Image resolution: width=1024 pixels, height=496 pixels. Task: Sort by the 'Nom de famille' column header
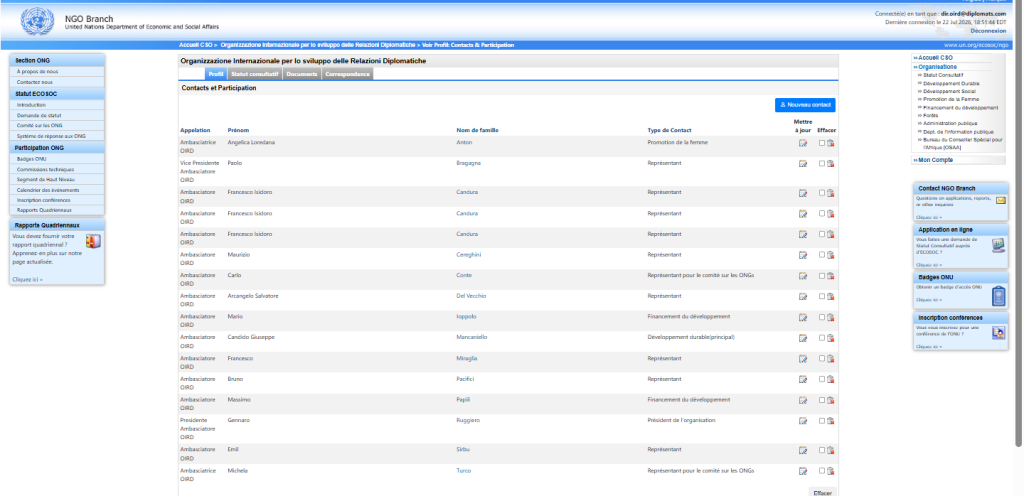point(477,131)
